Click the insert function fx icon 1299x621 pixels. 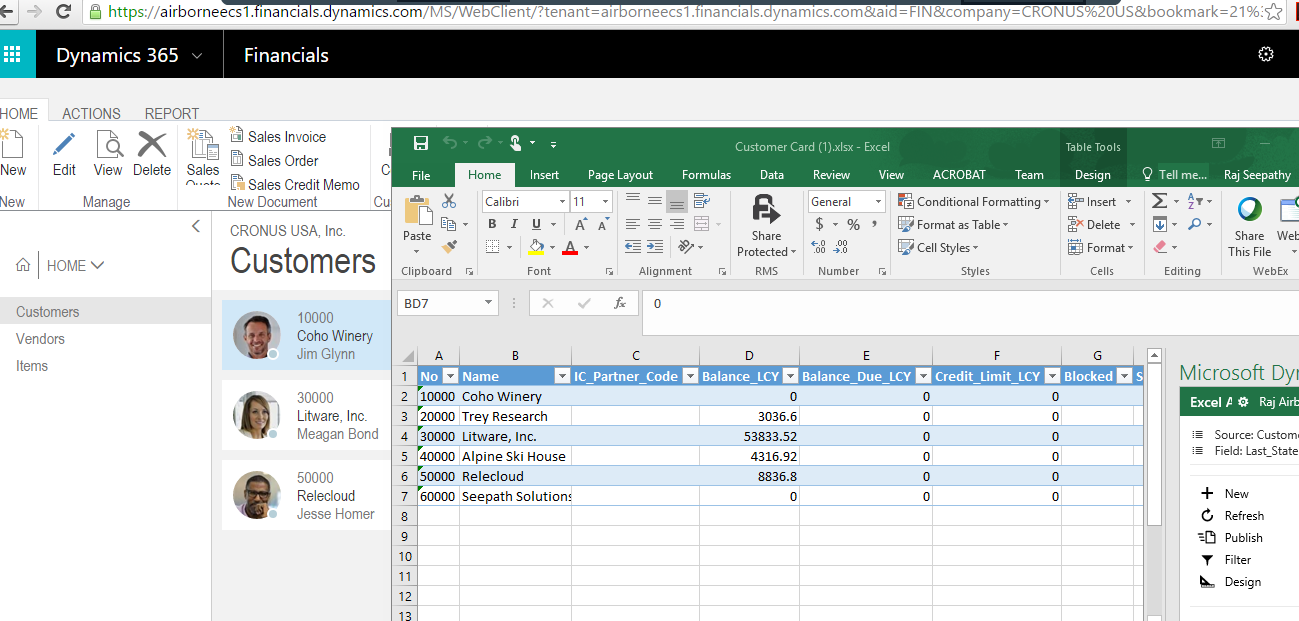click(x=619, y=303)
